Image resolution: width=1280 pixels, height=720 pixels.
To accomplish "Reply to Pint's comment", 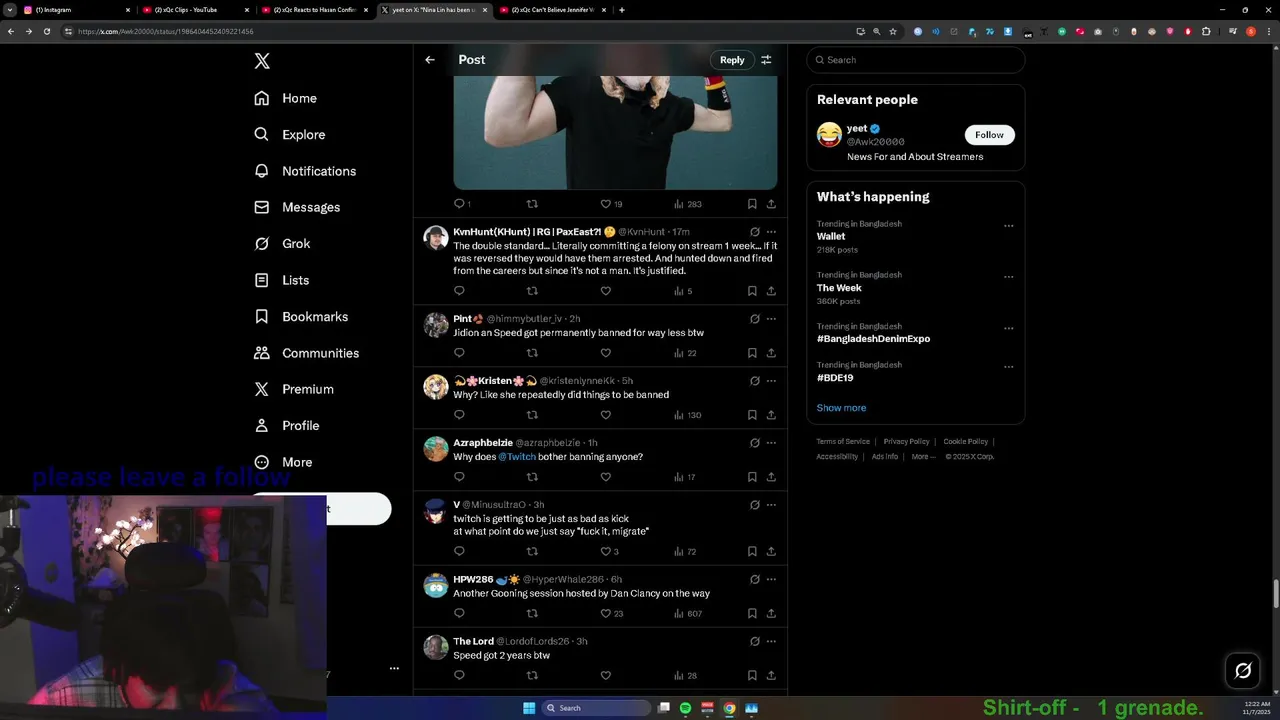I will tap(459, 353).
